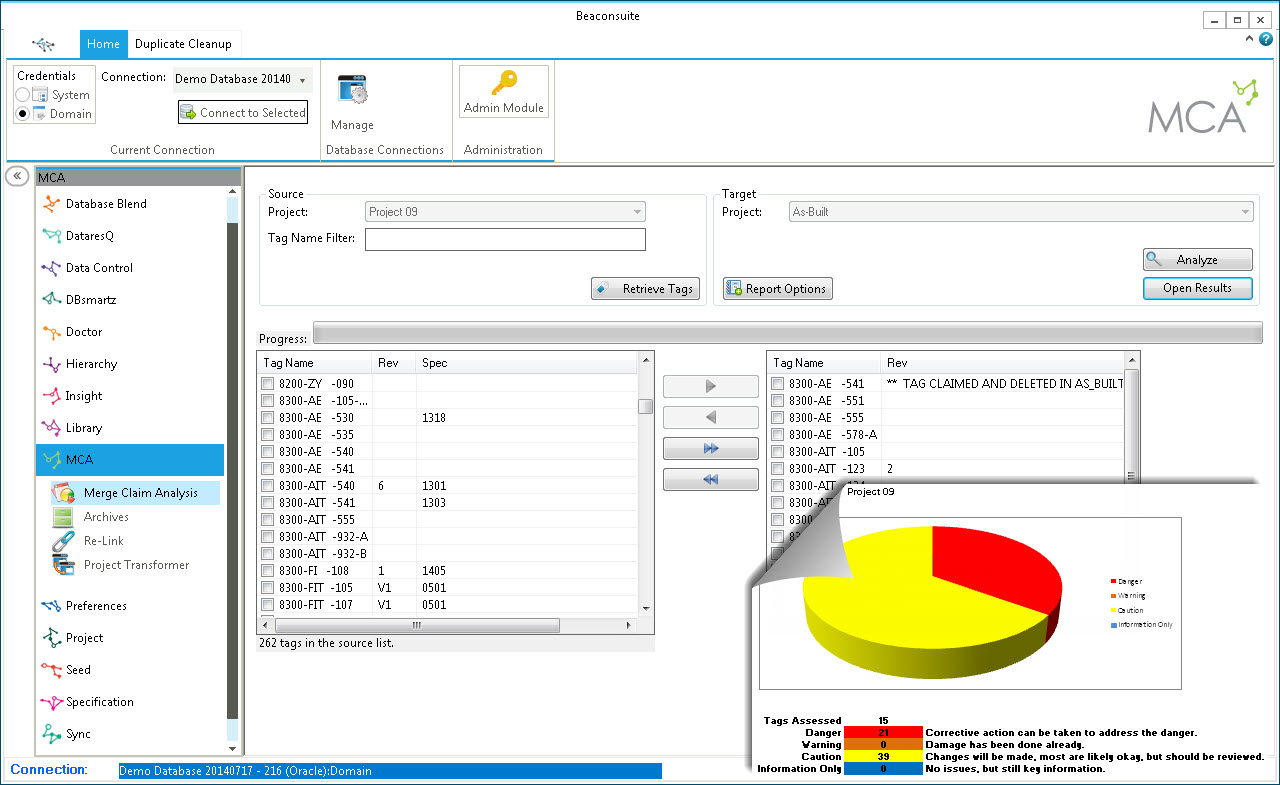1280x785 pixels.
Task: Check target tag 8300-AIT -123
Action: click(777, 469)
